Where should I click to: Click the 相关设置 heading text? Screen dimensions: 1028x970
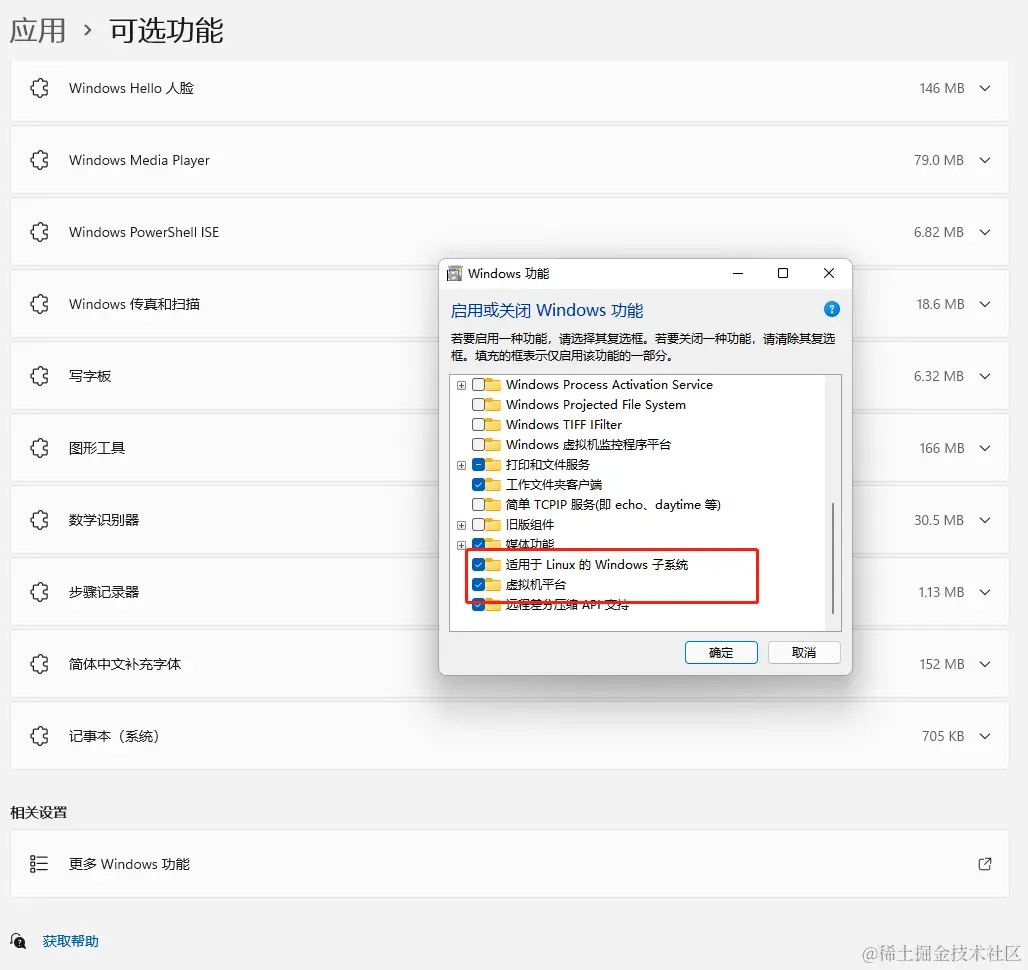(39, 813)
